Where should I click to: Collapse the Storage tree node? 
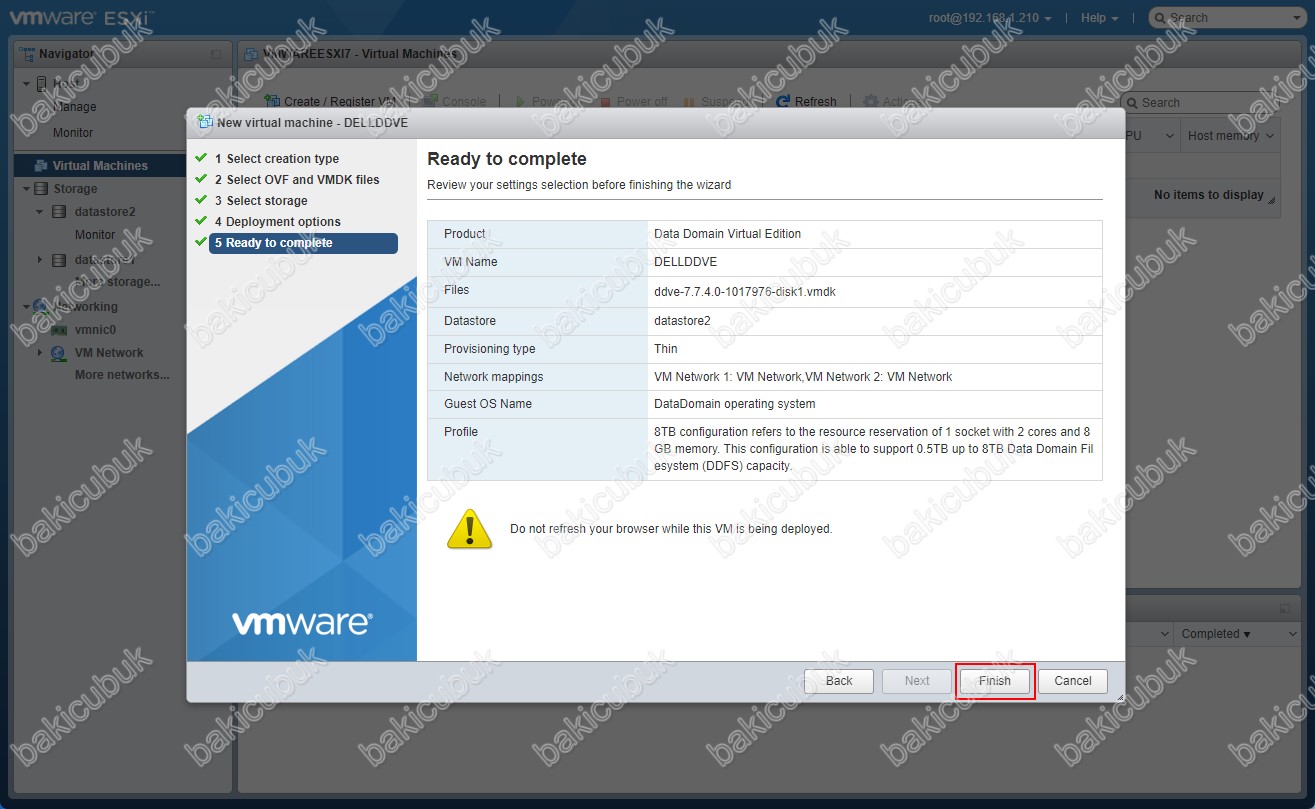(27, 188)
